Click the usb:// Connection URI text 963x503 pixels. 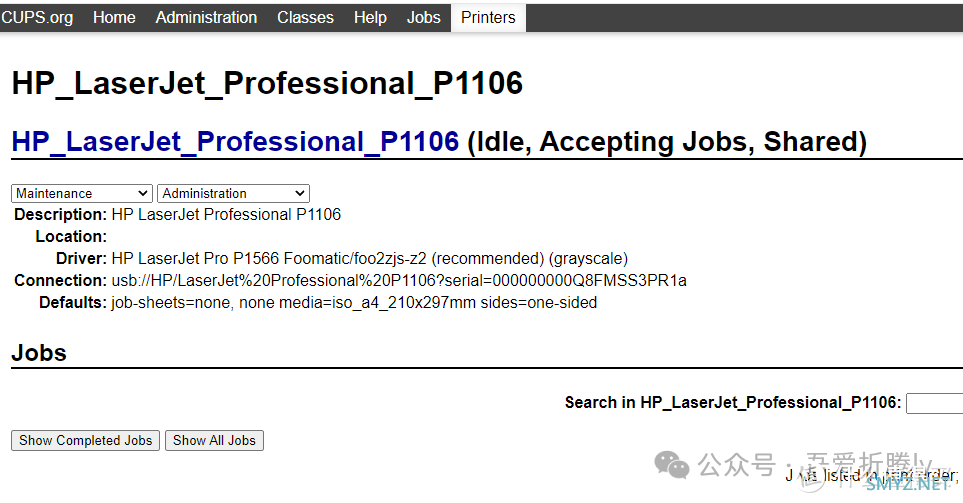click(399, 281)
